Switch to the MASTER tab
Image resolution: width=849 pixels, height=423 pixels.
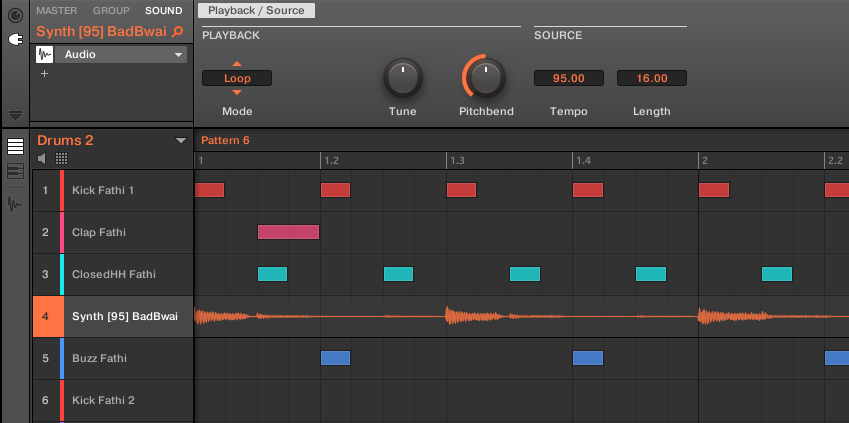pos(56,11)
